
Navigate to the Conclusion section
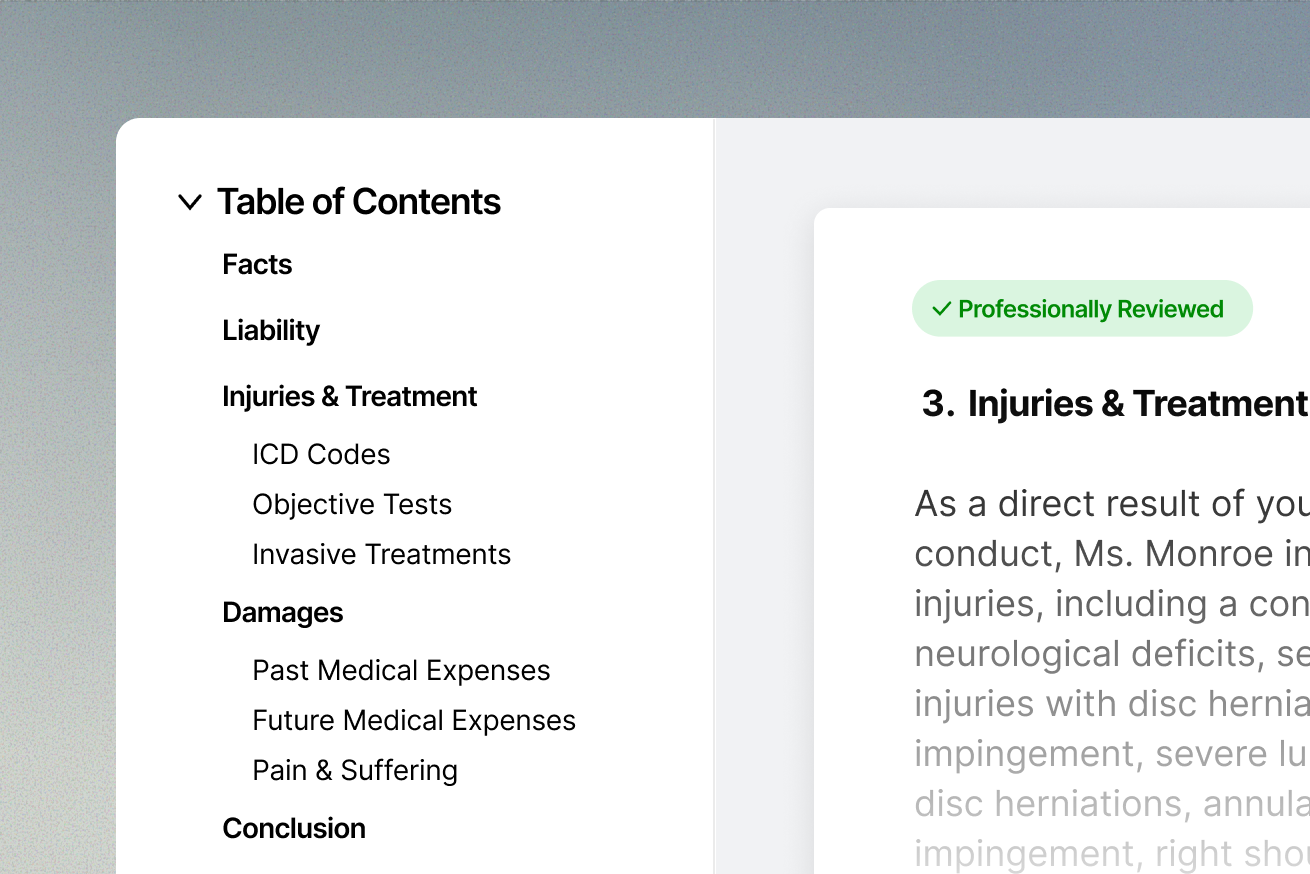294,829
